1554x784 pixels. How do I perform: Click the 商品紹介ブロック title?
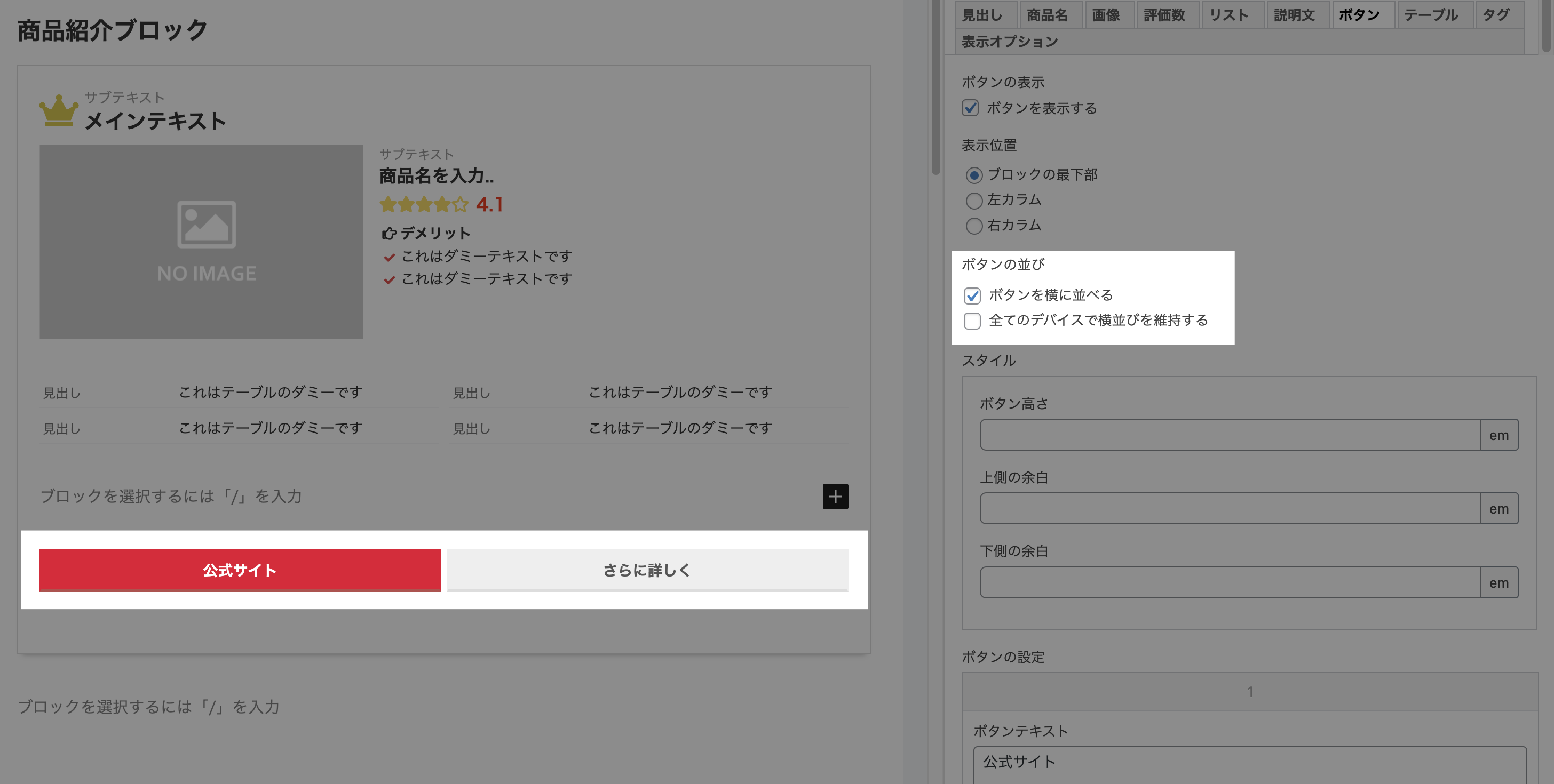pyautogui.click(x=113, y=30)
